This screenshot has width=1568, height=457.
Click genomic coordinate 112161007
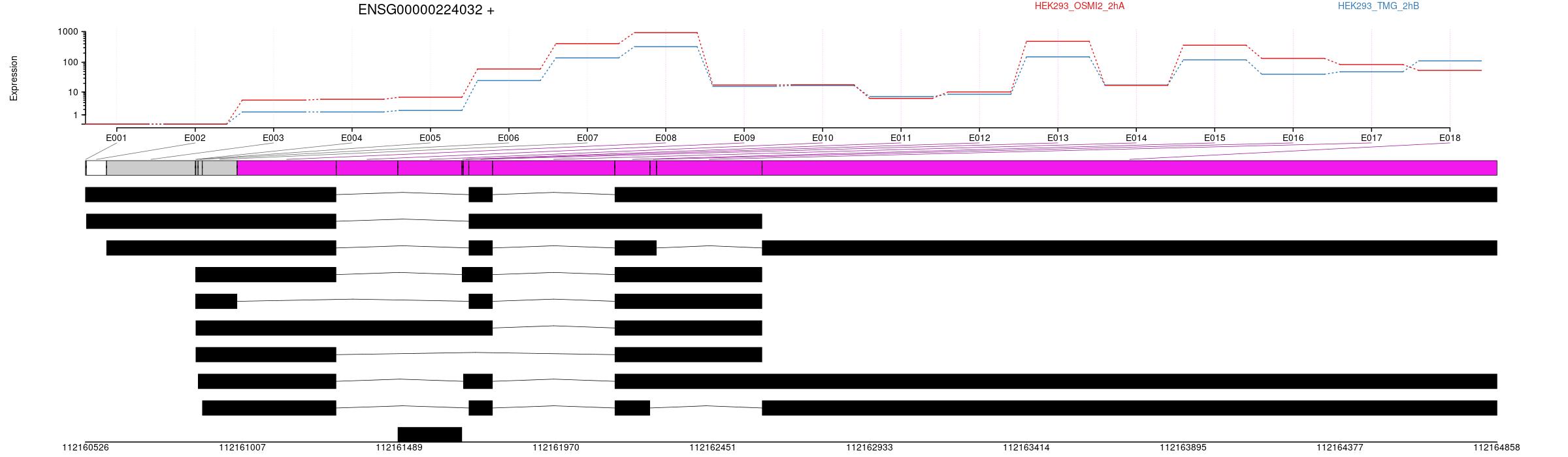(242, 448)
